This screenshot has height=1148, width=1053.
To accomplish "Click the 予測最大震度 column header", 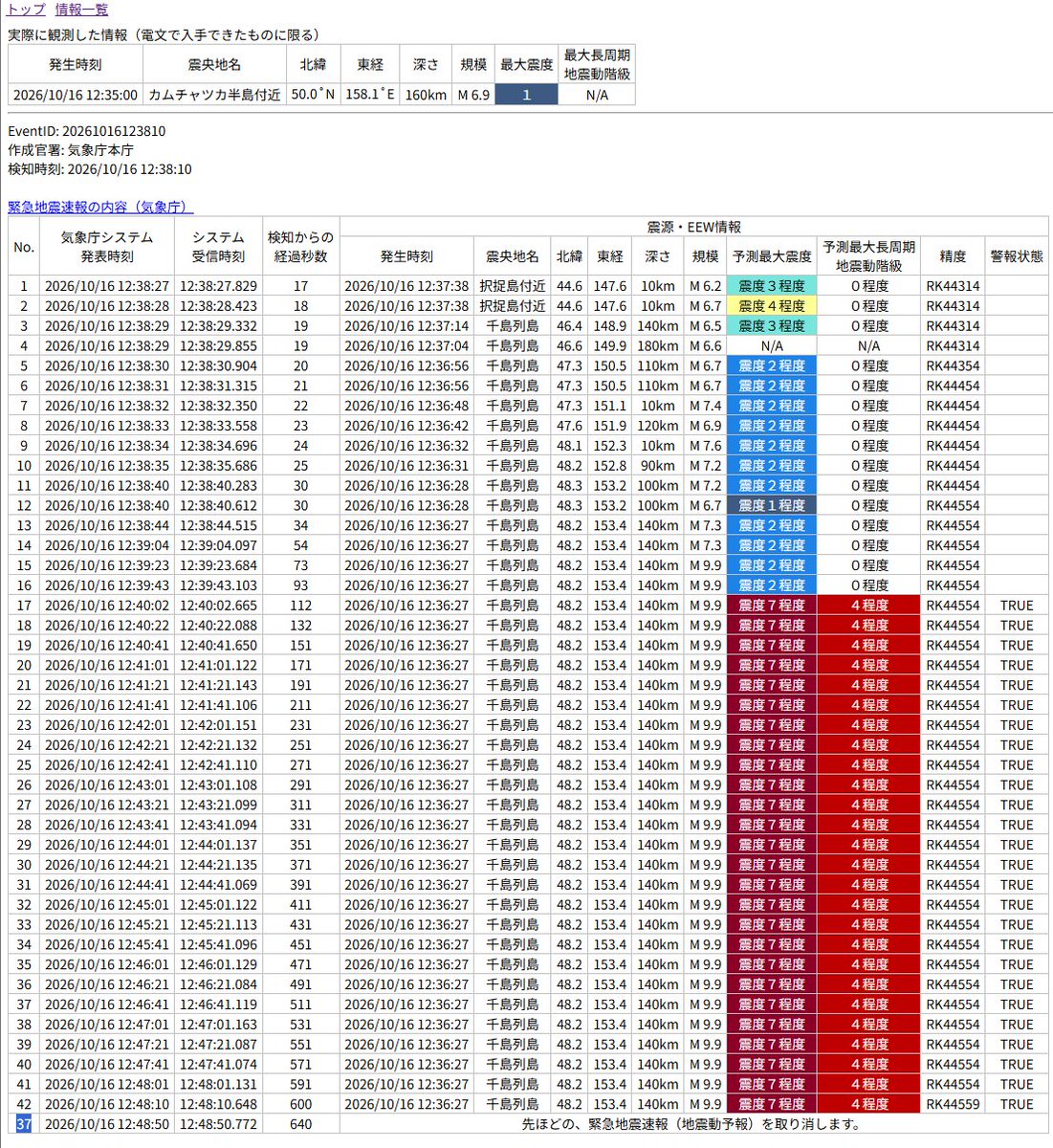I will [772, 257].
